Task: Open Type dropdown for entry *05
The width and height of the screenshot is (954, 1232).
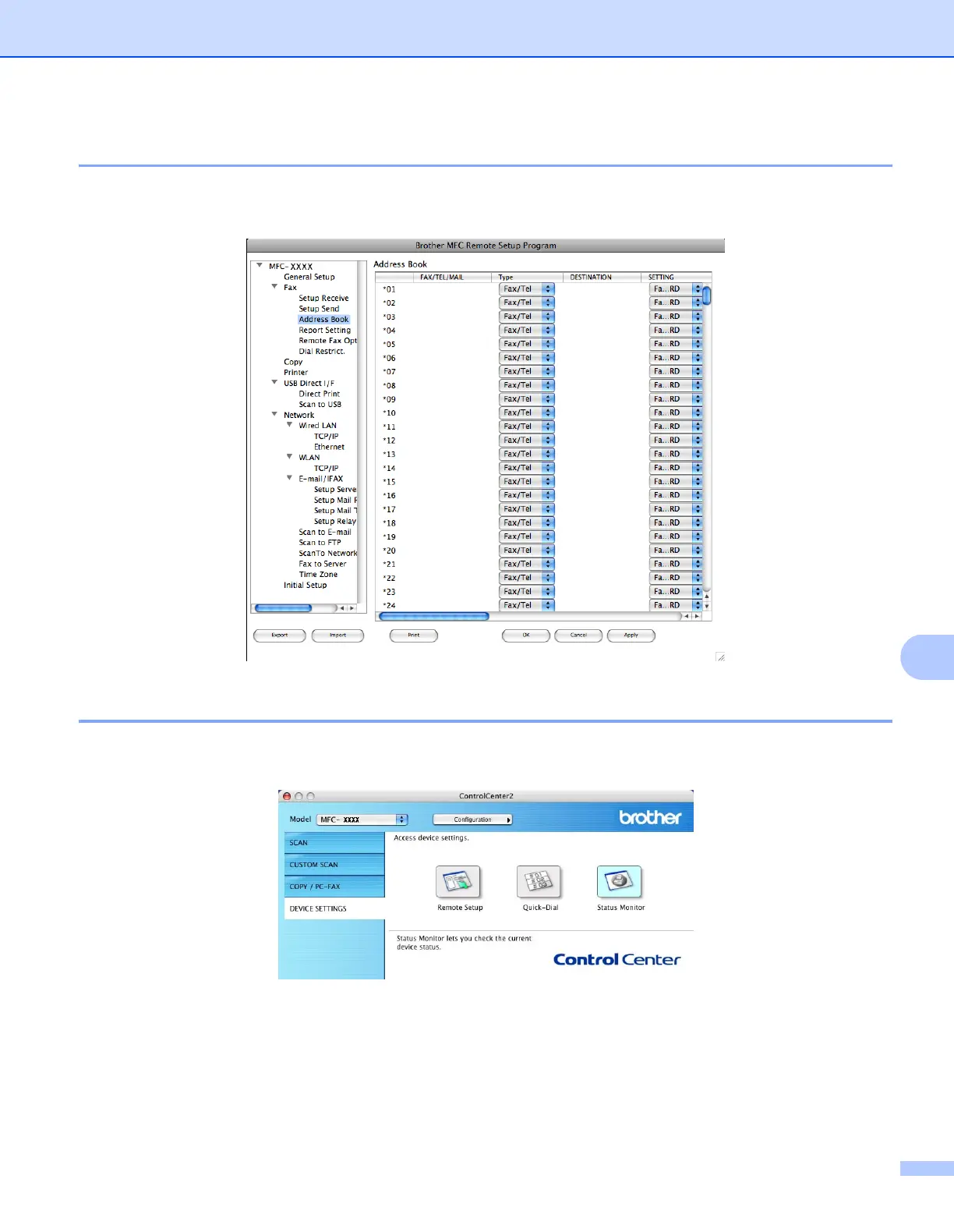Action: (527, 344)
